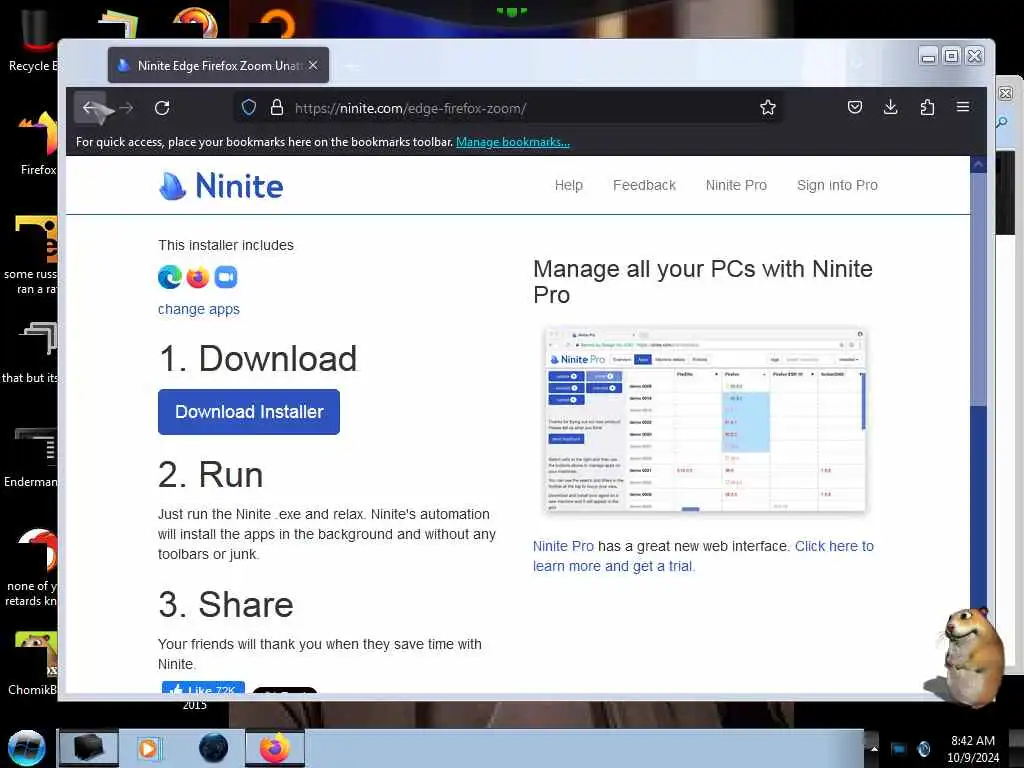This screenshot has width=1024, height=768.
Task: Click the Ninite Pro text link
Action: tap(563, 546)
